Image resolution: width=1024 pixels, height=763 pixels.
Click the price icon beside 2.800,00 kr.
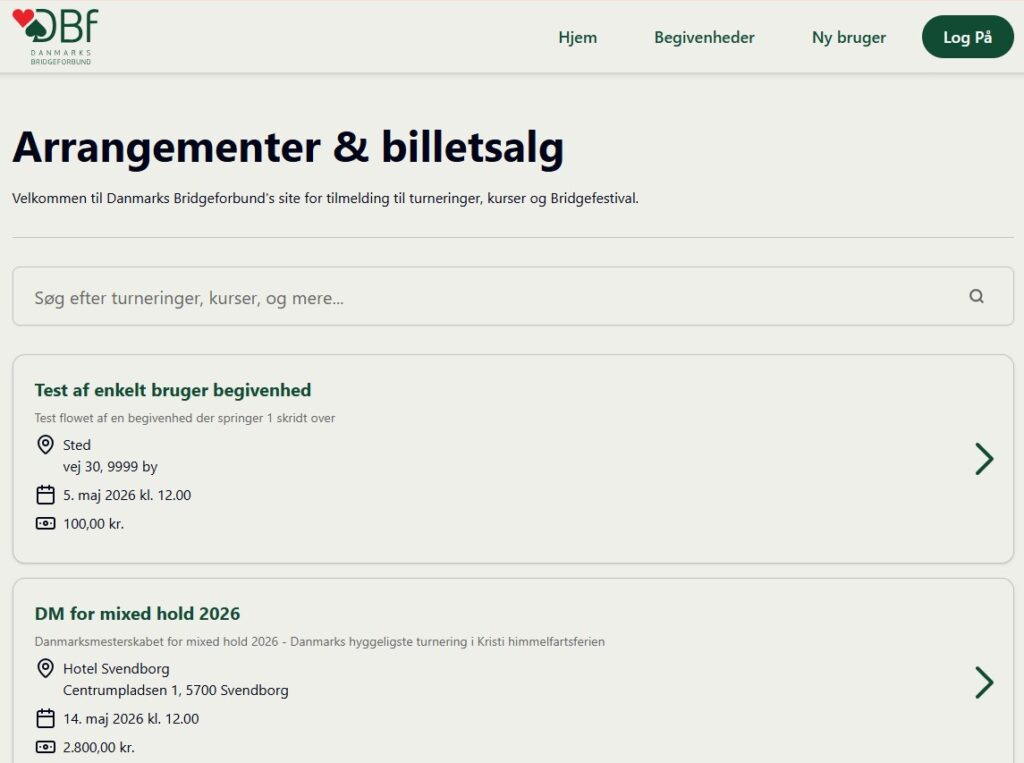45,747
